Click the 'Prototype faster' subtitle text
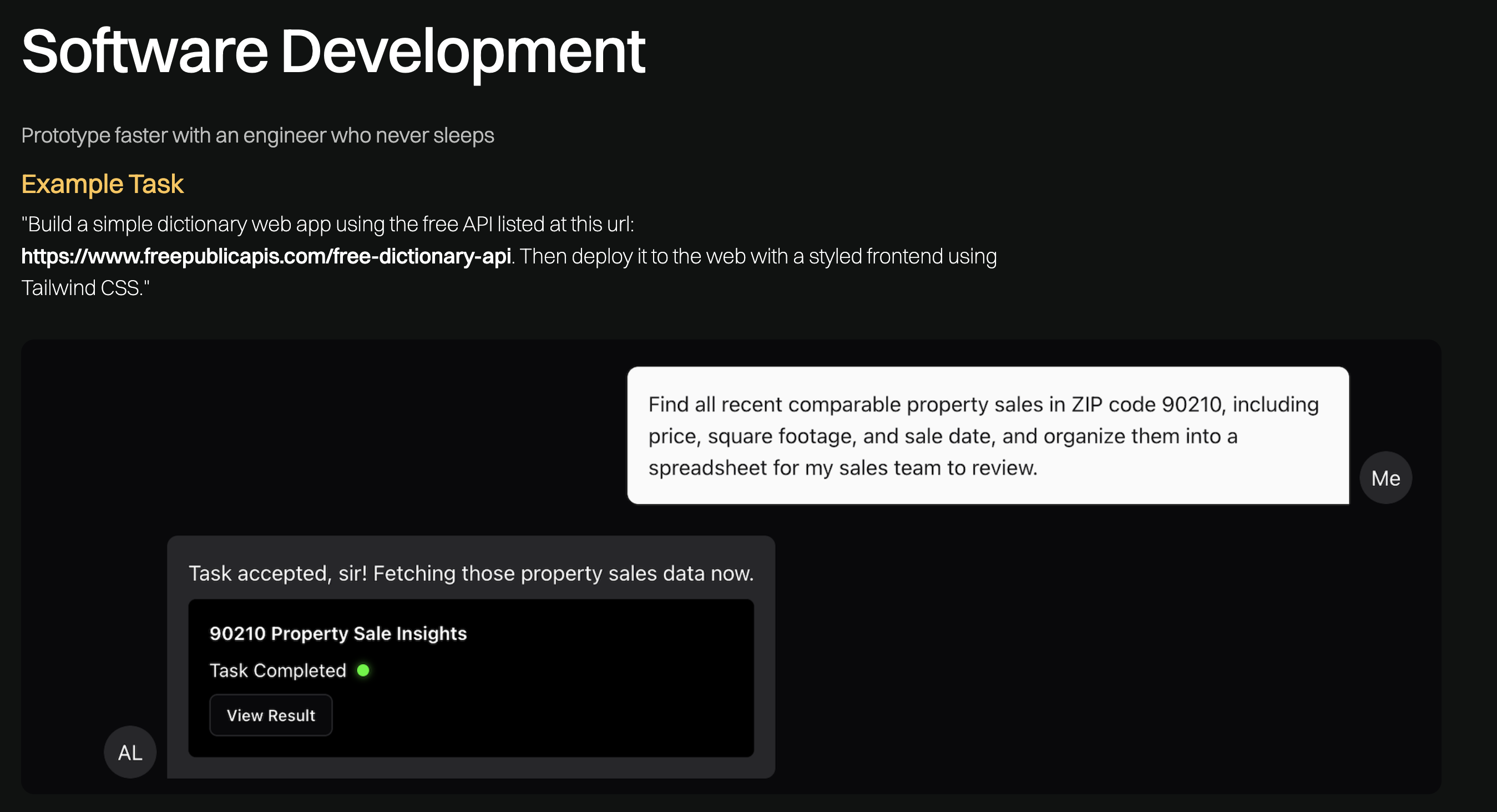The width and height of the screenshot is (1497, 812). tap(257, 135)
